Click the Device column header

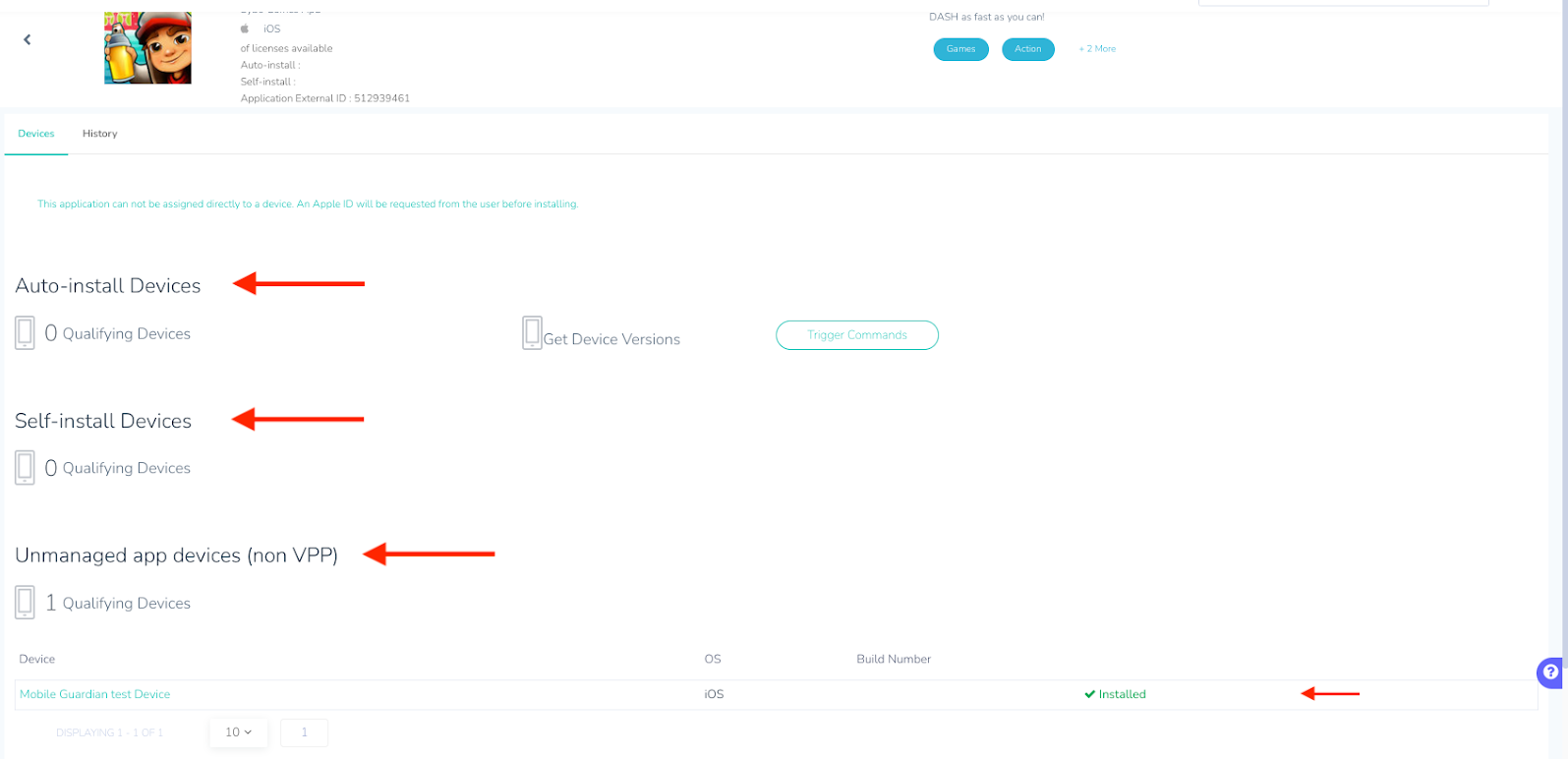[x=37, y=659]
